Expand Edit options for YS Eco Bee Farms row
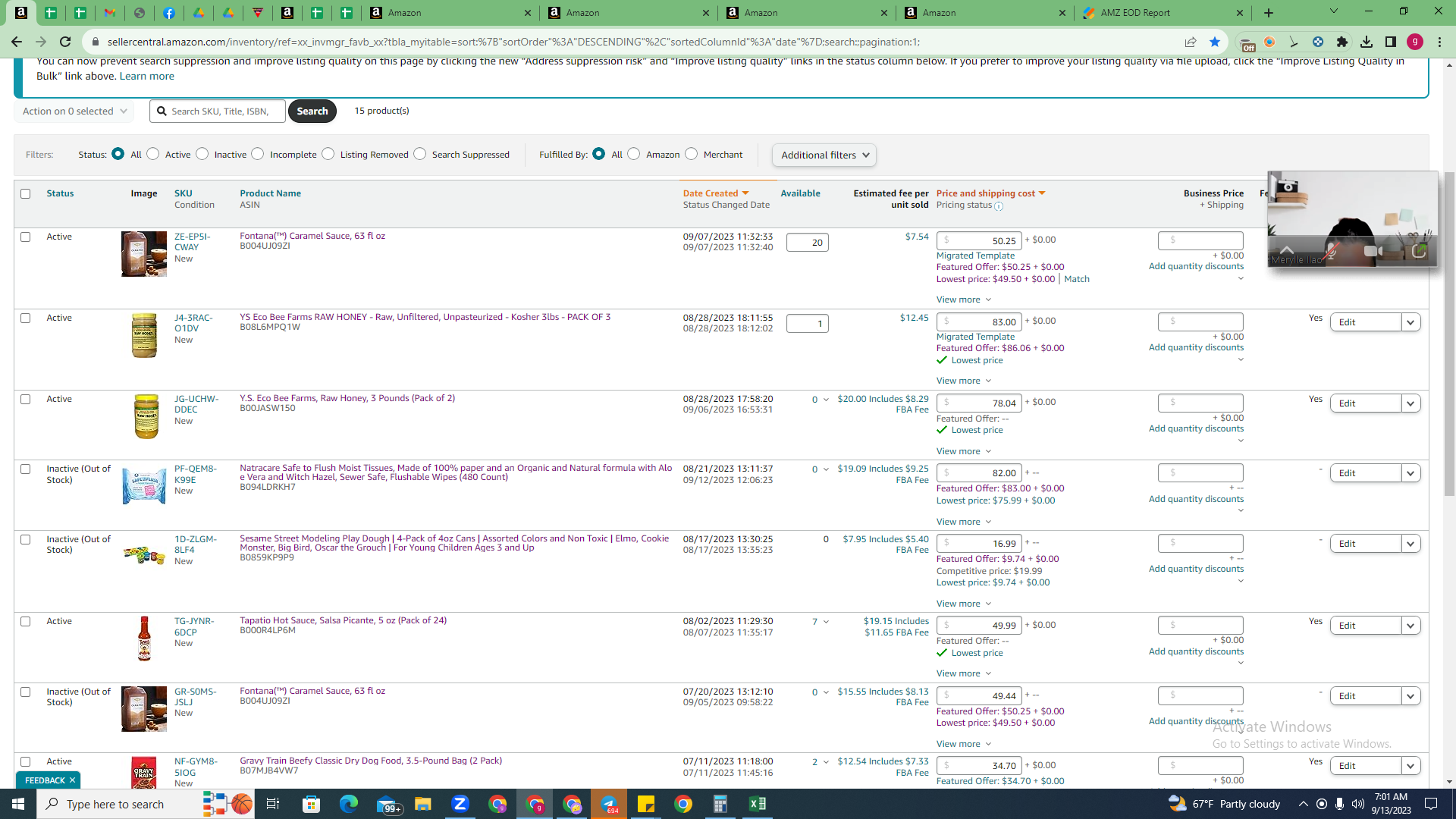The height and width of the screenshot is (819, 1456). click(x=1410, y=322)
